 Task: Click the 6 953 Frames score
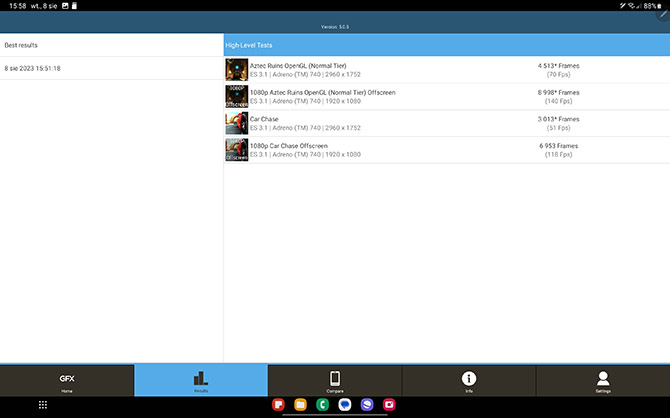[x=558, y=146]
